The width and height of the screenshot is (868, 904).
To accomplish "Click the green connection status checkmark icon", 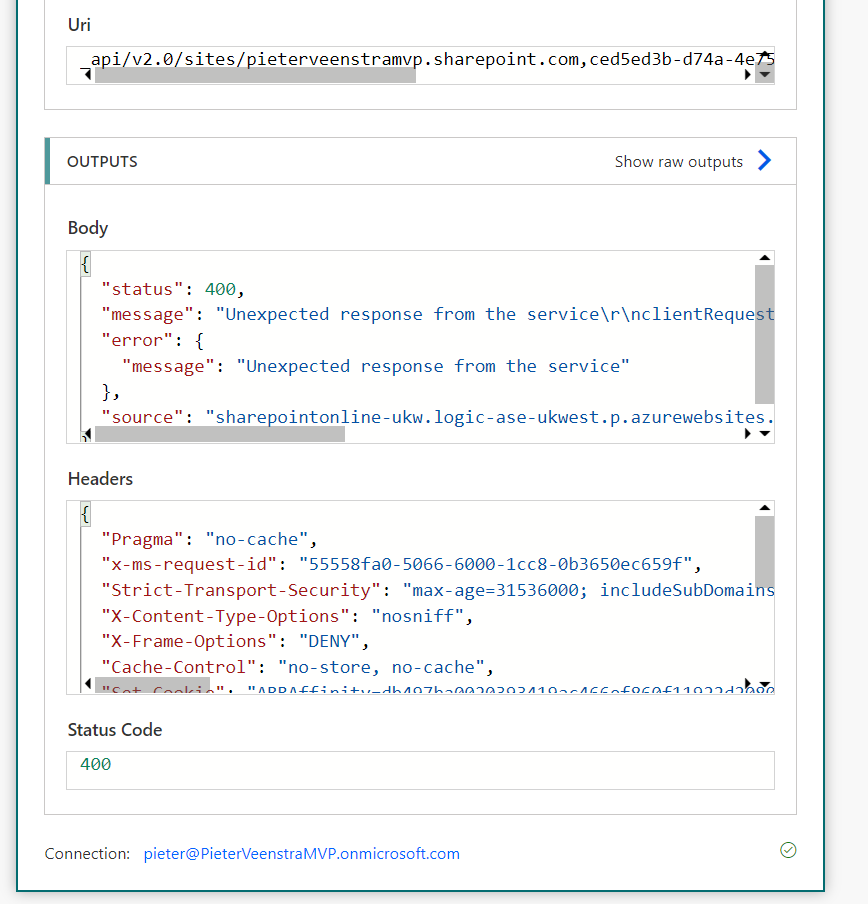I will click(788, 850).
